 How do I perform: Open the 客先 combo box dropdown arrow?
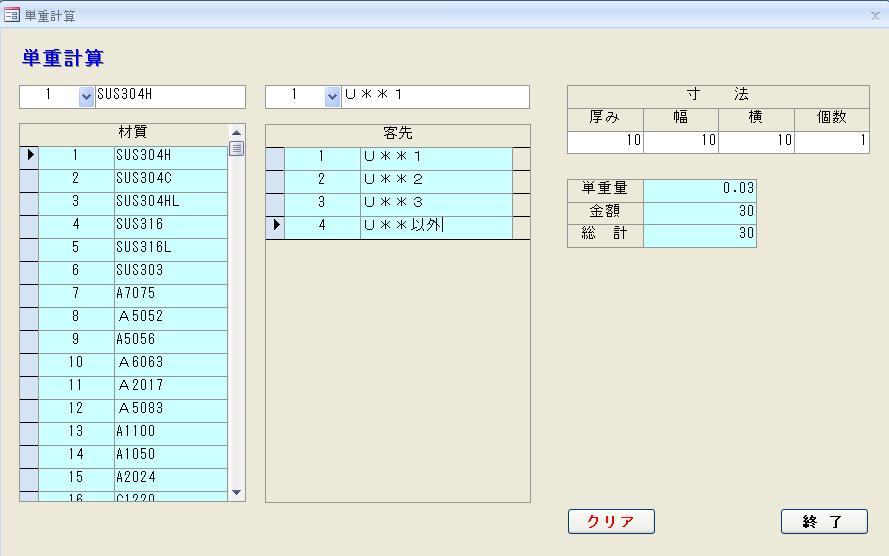tap(332, 96)
